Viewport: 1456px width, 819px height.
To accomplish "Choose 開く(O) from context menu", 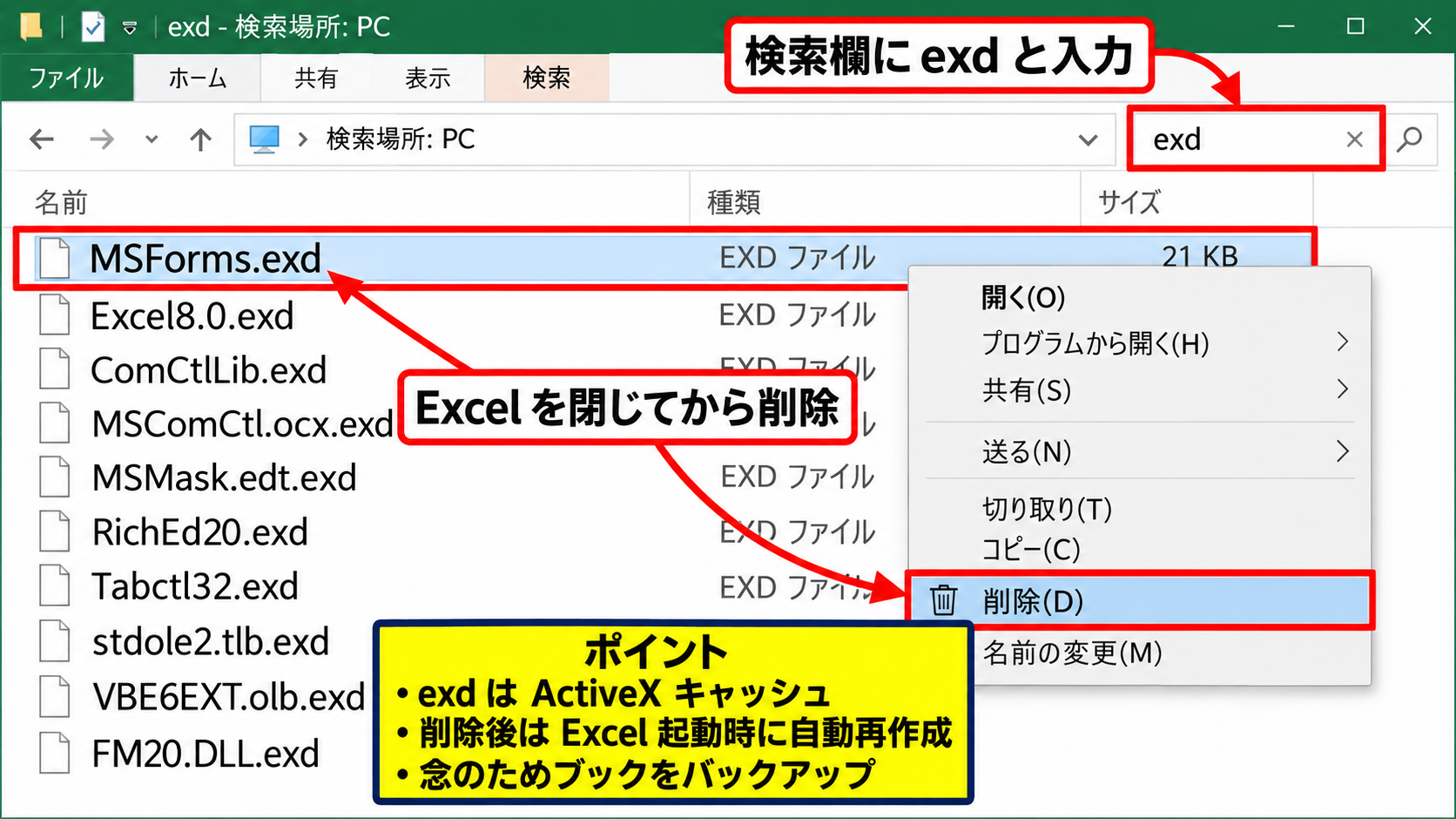I will pyautogui.click(x=1139, y=298).
